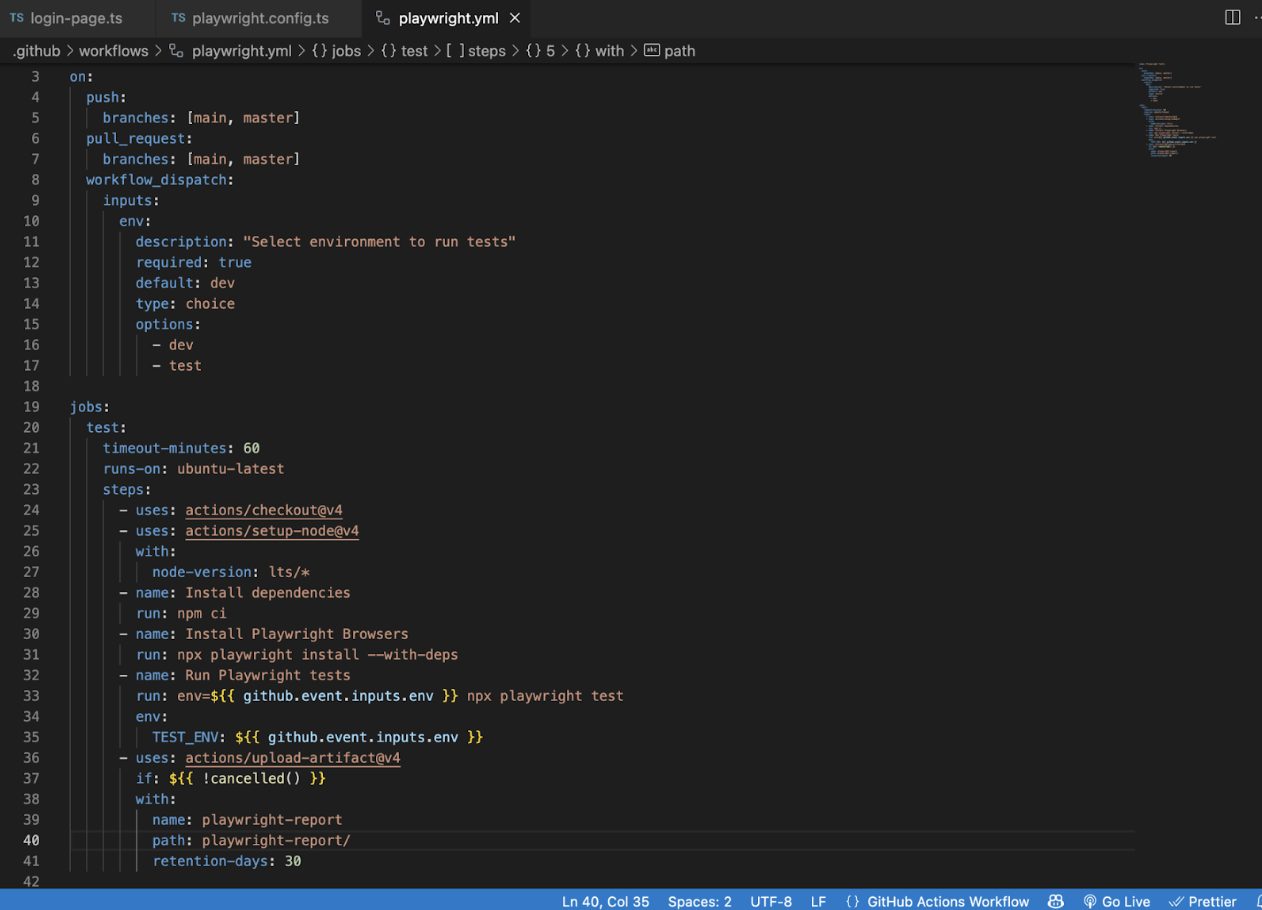
Task: Click the notifications bell in status bar
Action: [1257, 901]
